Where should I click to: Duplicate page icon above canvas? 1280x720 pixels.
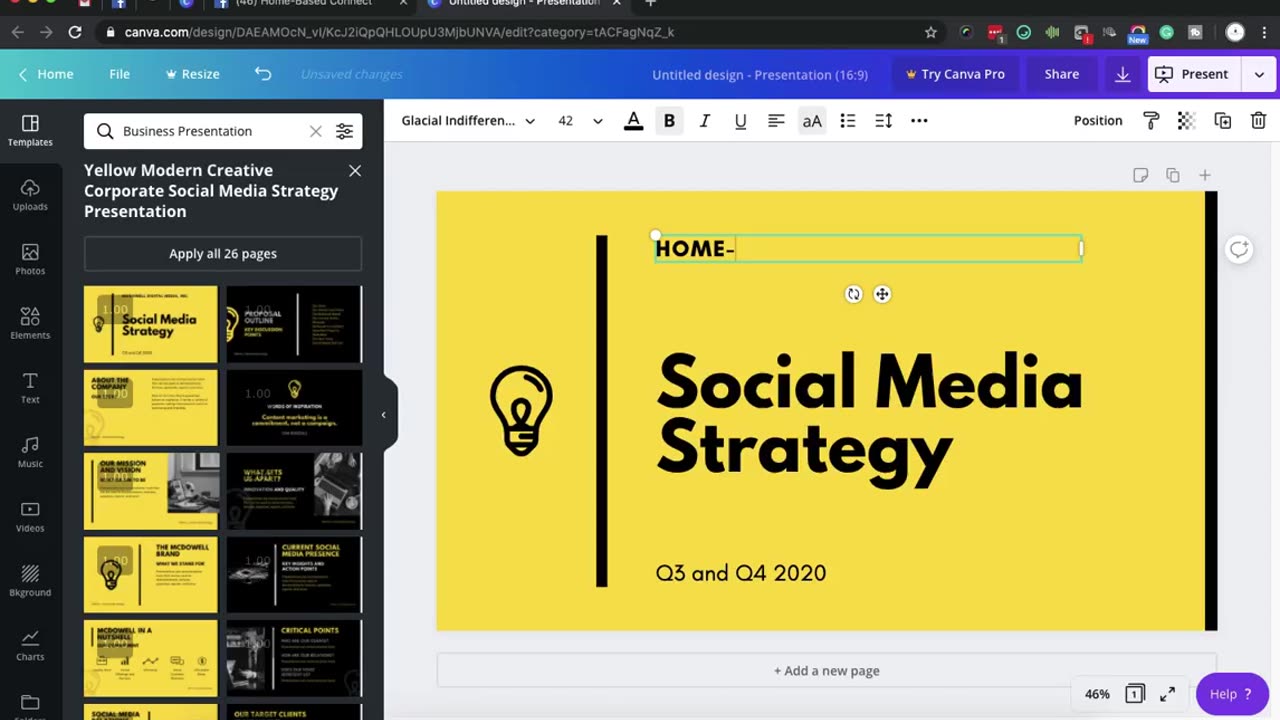1173,175
